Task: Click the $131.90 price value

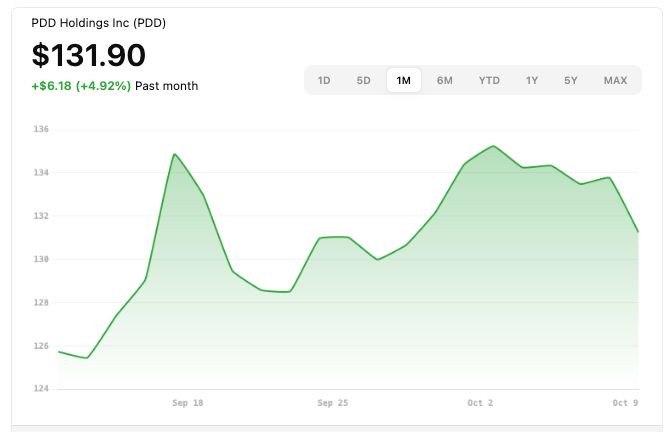Action: (x=89, y=55)
